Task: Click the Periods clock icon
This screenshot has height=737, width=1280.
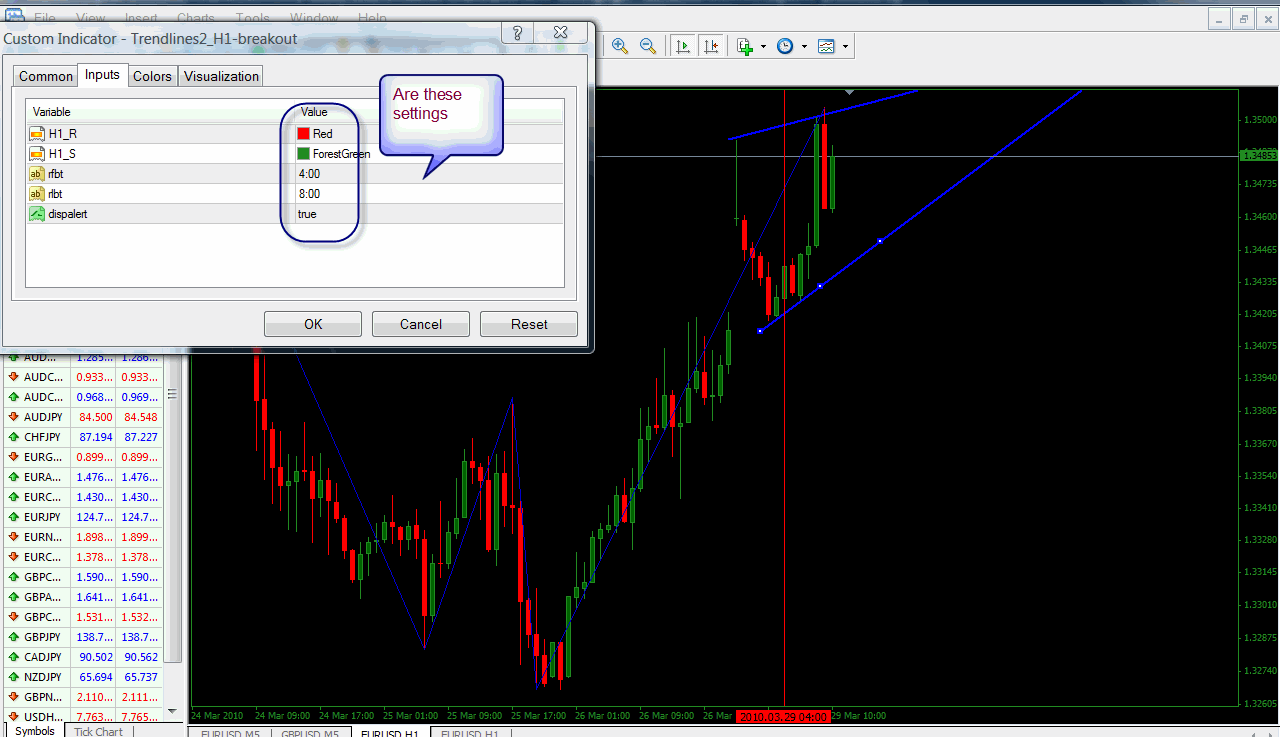Action: (785, 46)
